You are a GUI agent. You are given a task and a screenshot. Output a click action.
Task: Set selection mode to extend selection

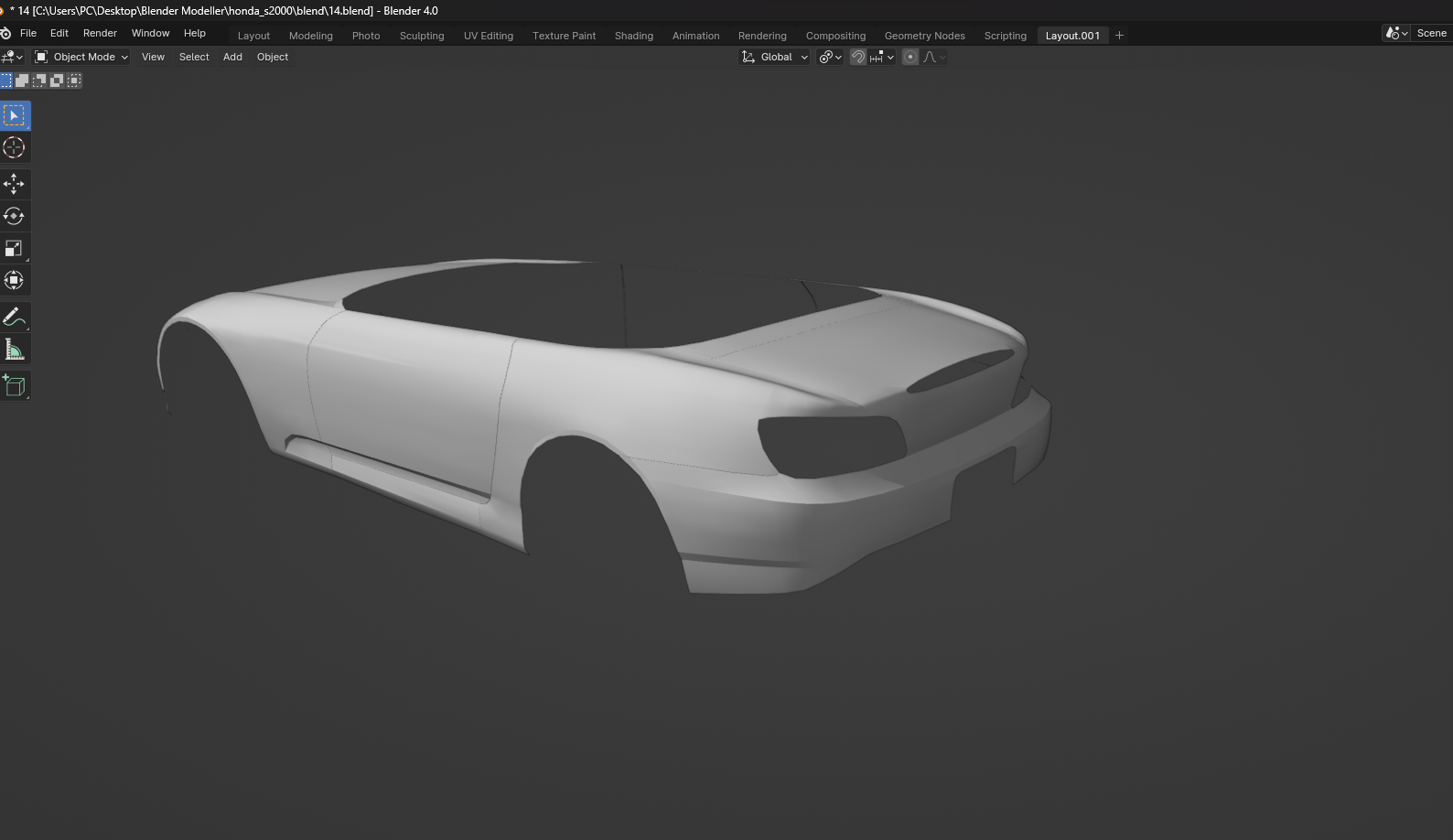(22, 81)
